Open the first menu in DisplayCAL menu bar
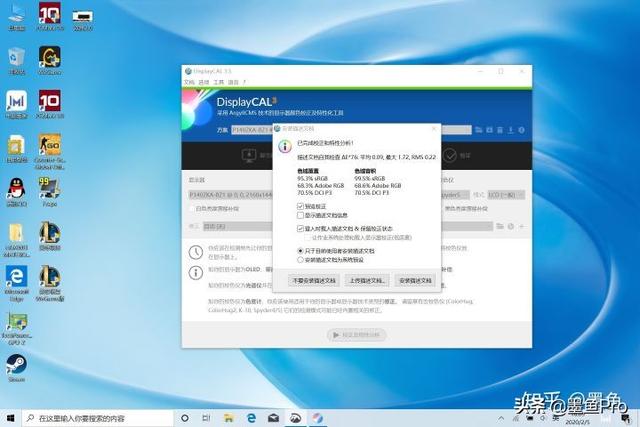Viewport: 640px width, 427px height. click(x=189, y=82)
